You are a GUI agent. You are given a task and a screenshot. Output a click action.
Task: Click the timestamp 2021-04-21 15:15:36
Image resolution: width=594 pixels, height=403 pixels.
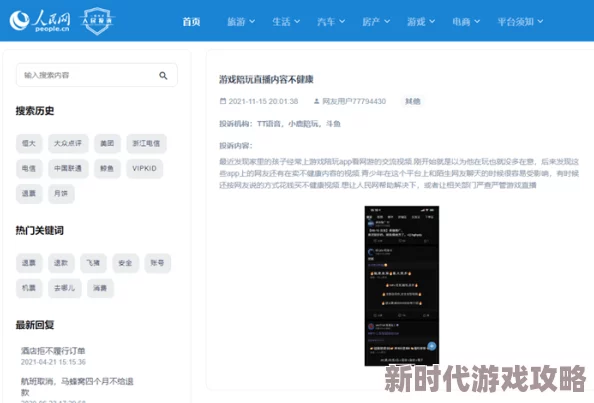(53, 362)
